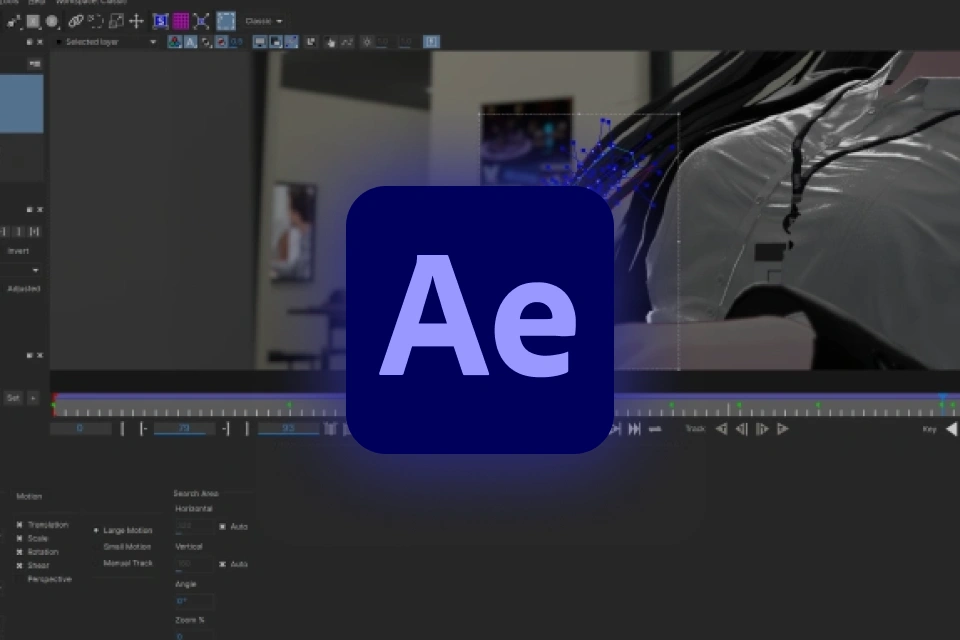Click the white corner-arrow icon in view toolbar
This screenshot has height=640, width=960.
[x=311, y=42]
